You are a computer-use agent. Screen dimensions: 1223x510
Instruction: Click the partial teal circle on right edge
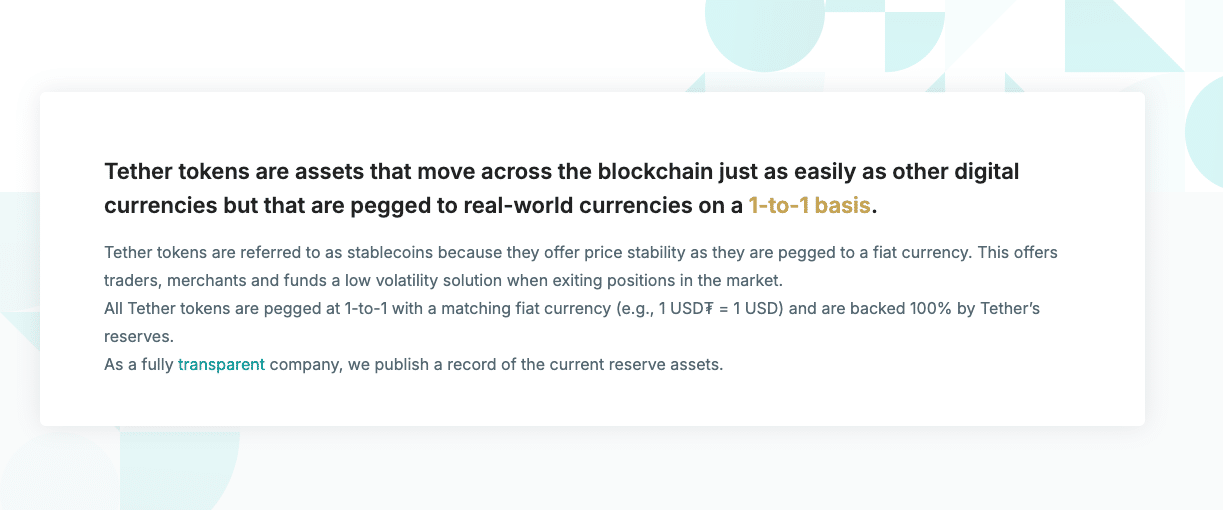pos(1206,131)
